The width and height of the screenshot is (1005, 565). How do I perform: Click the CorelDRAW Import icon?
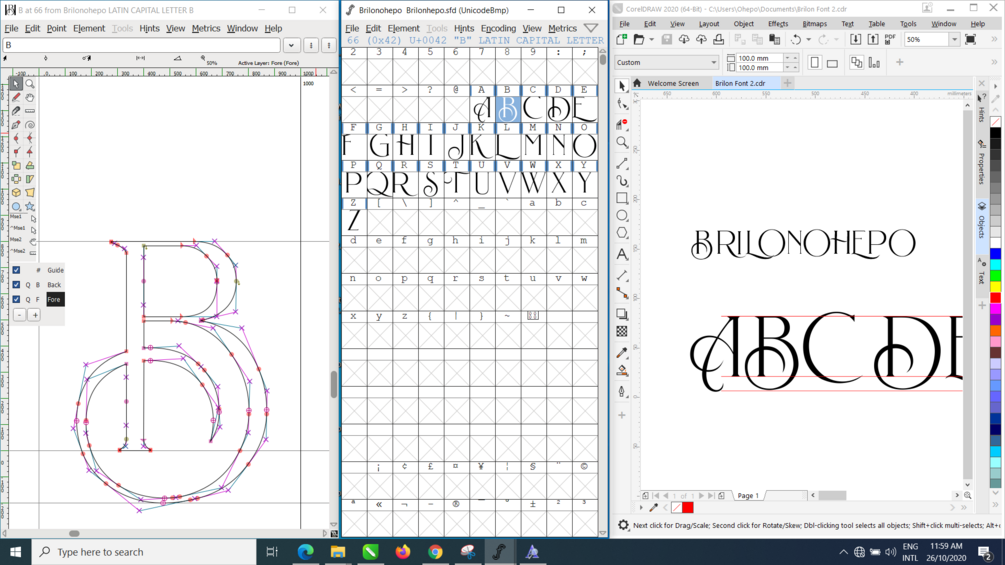856,39
